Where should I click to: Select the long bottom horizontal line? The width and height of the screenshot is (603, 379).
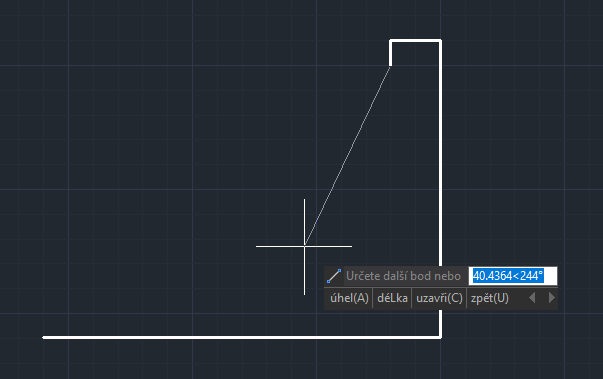pos(242,337)
